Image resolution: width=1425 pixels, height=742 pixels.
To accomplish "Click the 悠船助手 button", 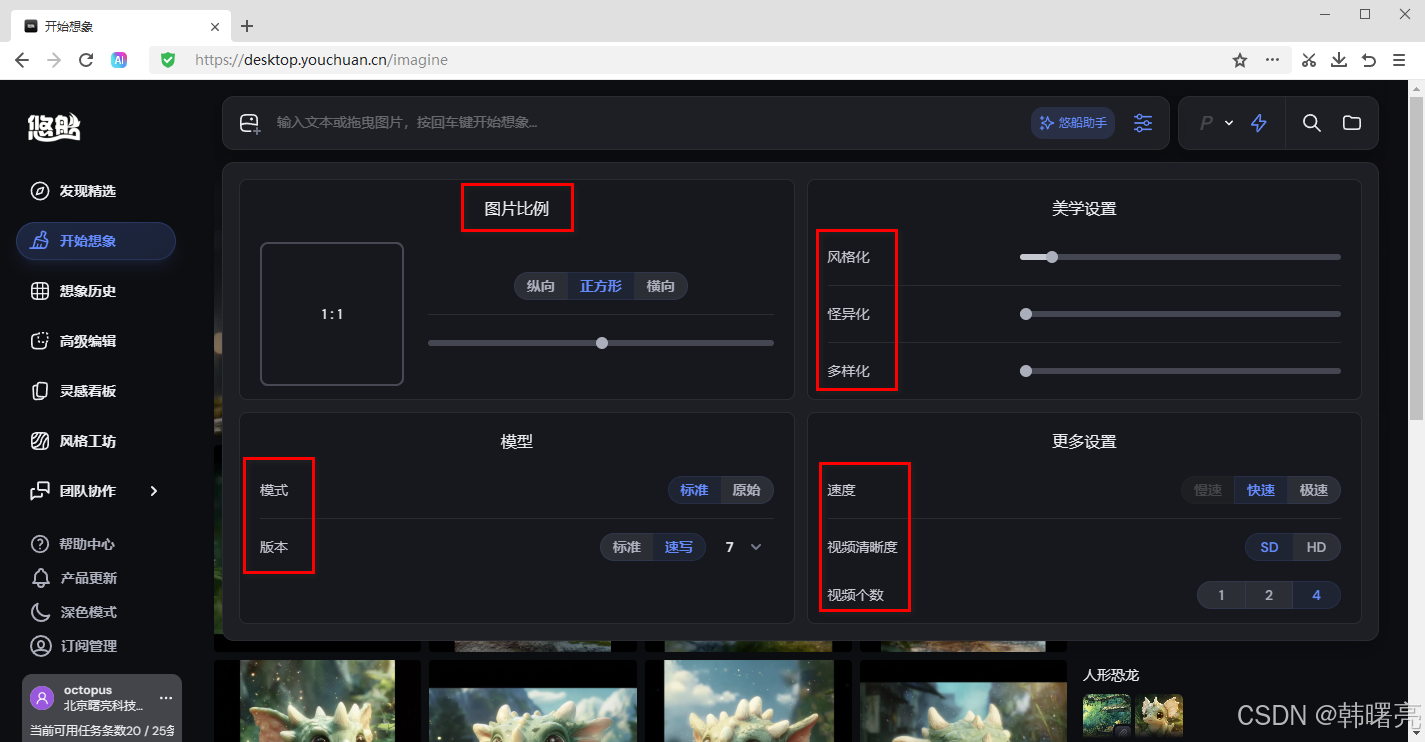I will pyautogui.click(x=1073, y=123).
